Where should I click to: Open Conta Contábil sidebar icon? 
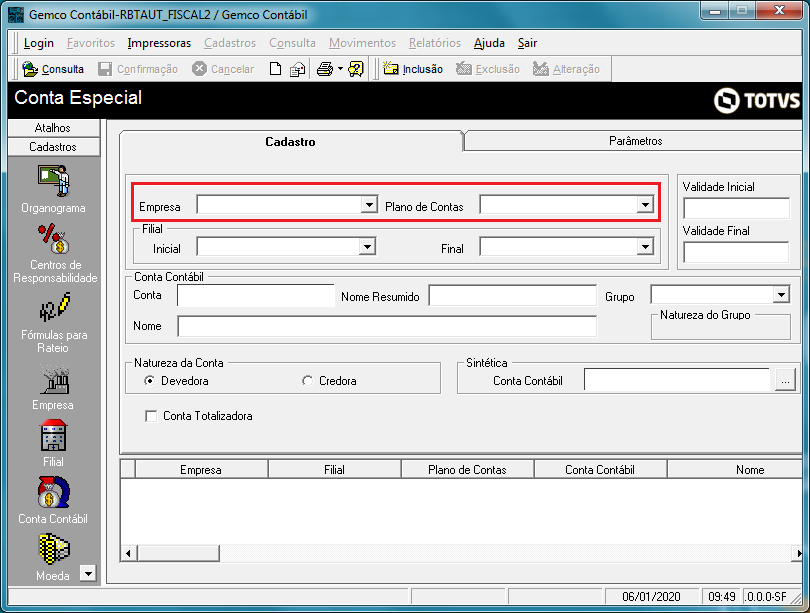53,492
